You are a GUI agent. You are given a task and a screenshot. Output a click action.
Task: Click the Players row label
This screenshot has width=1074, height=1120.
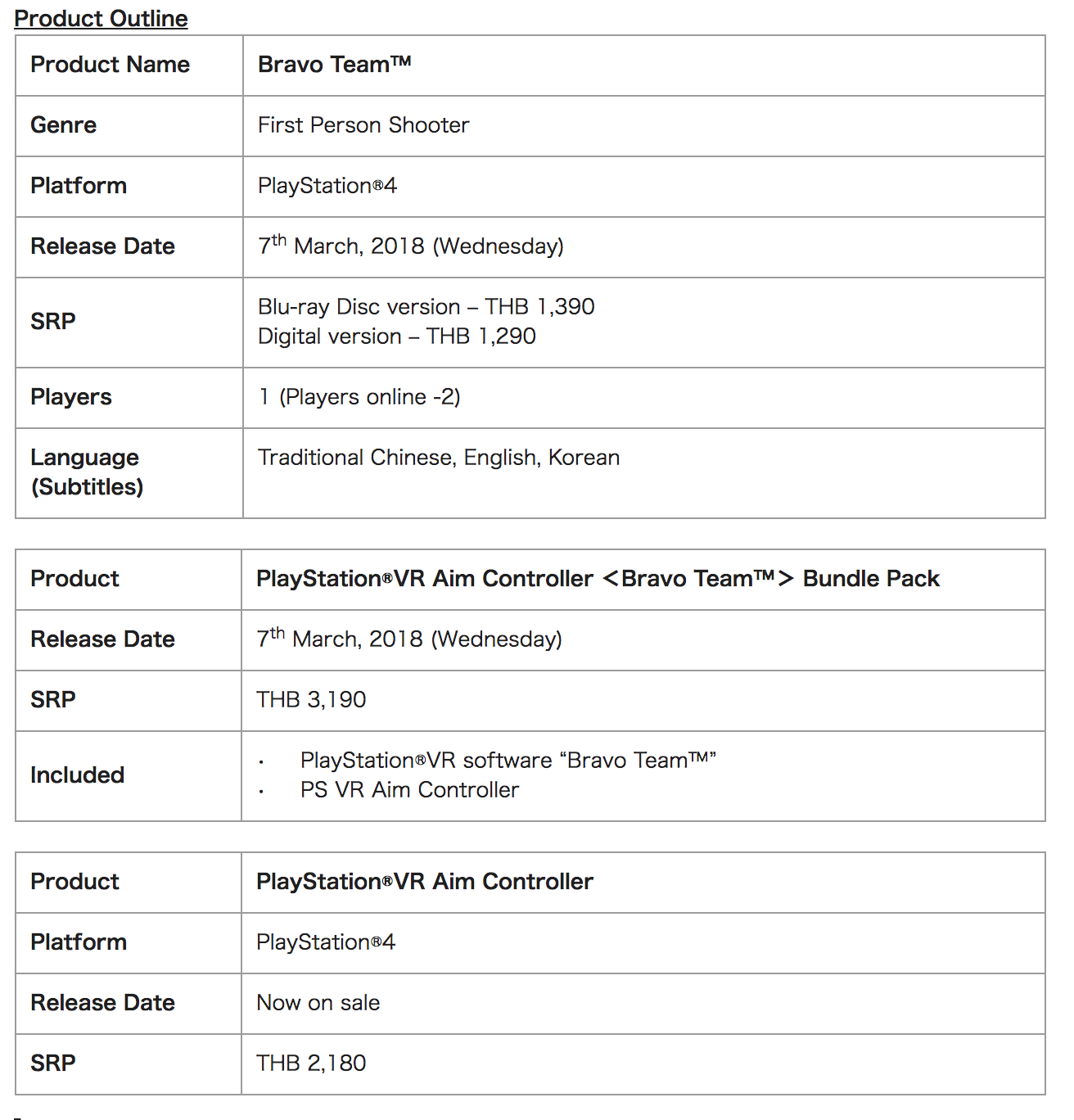(70, 397)
